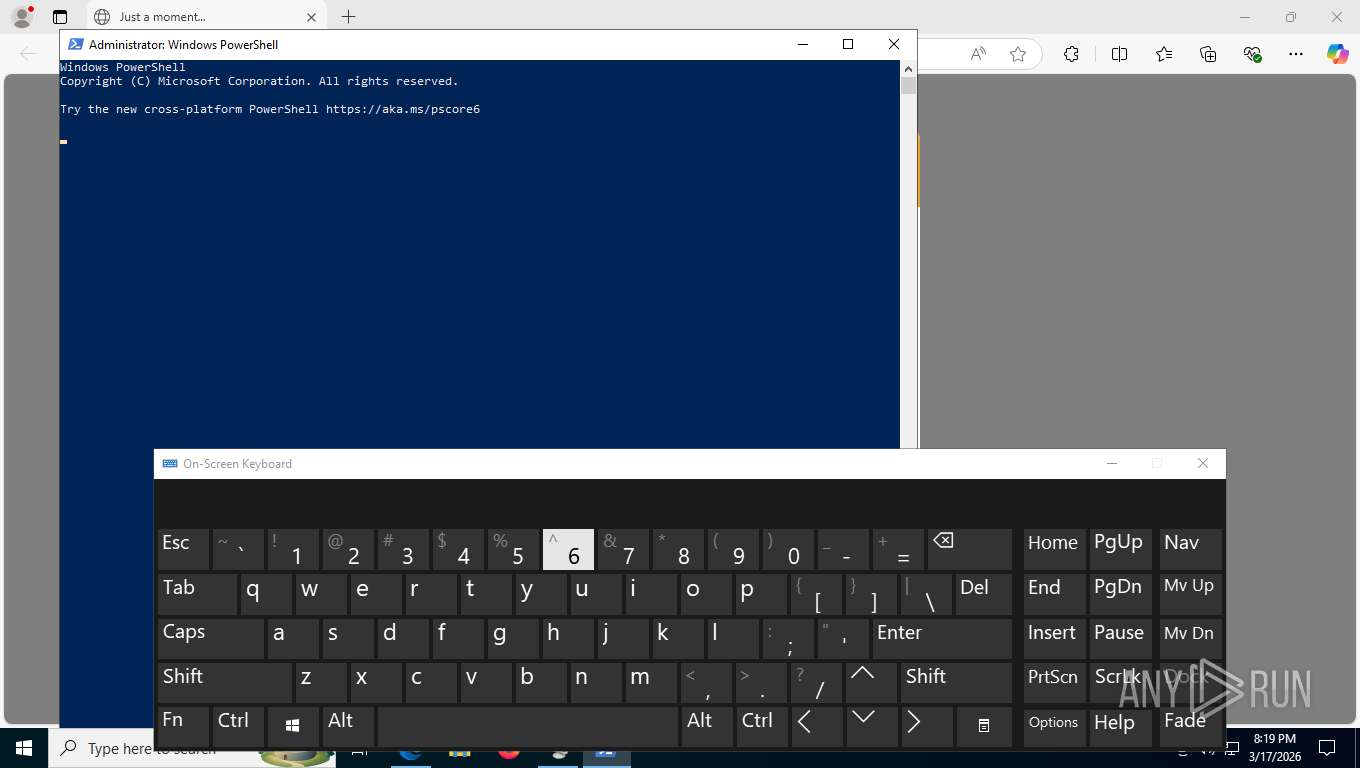This screenshot has height=768, width=1360.
Task: Open Windows notification center icon
Action: [x=1327, y=748]
